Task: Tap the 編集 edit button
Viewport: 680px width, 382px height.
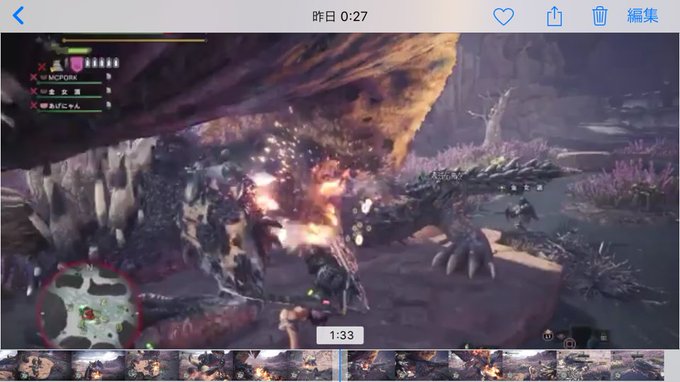Action: click(x=643, y=16)
